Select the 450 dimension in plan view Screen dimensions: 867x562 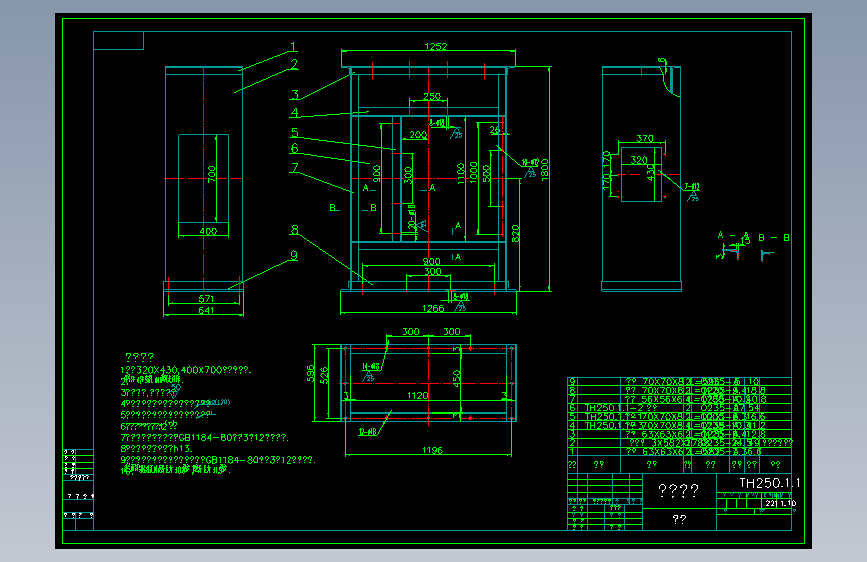[x=457, y=378]
